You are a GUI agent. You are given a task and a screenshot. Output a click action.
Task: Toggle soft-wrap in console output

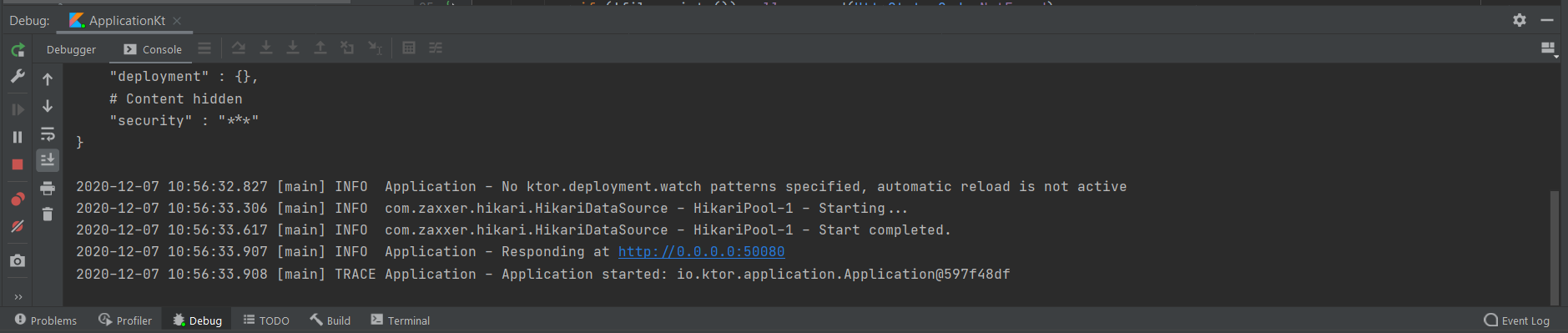(x=48, y=134)
